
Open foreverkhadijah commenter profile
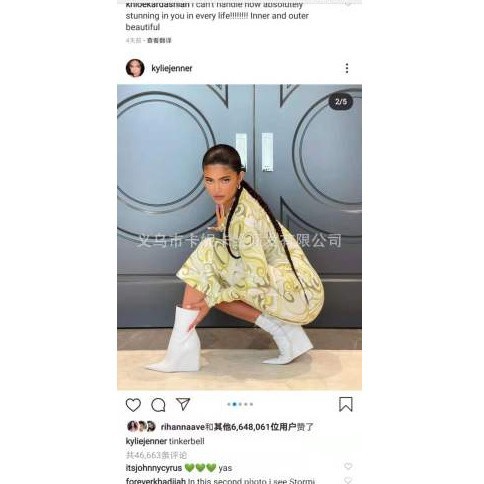click(x=156, y=481)
